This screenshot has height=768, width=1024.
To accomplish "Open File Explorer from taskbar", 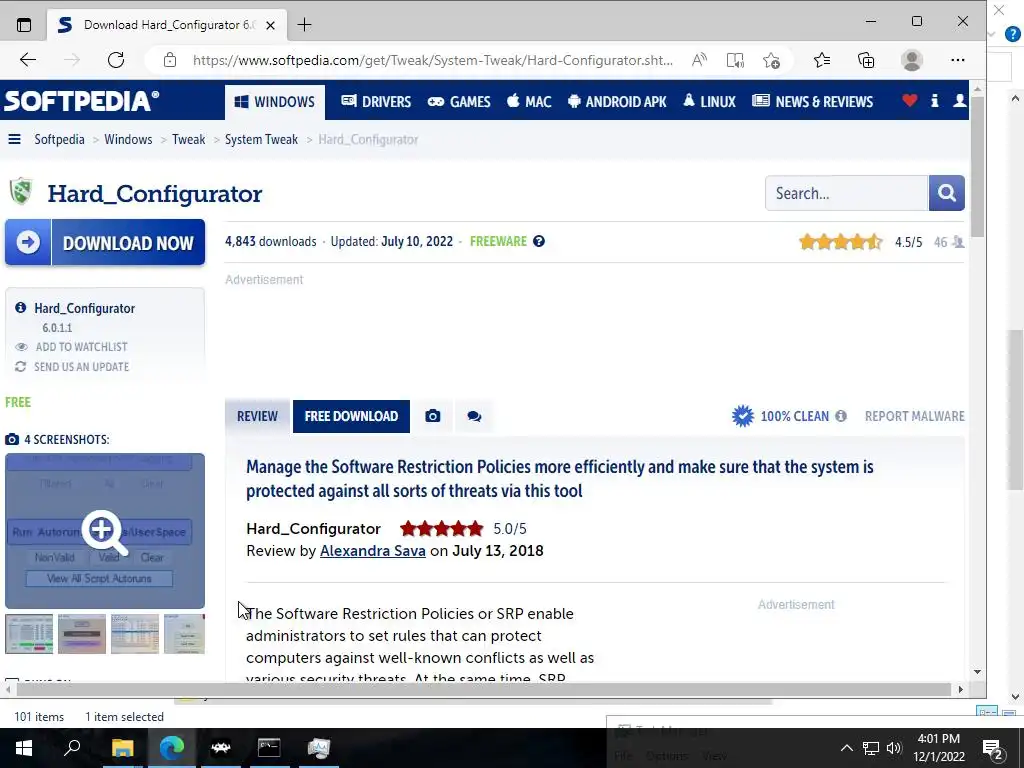I will pos(122,748).
